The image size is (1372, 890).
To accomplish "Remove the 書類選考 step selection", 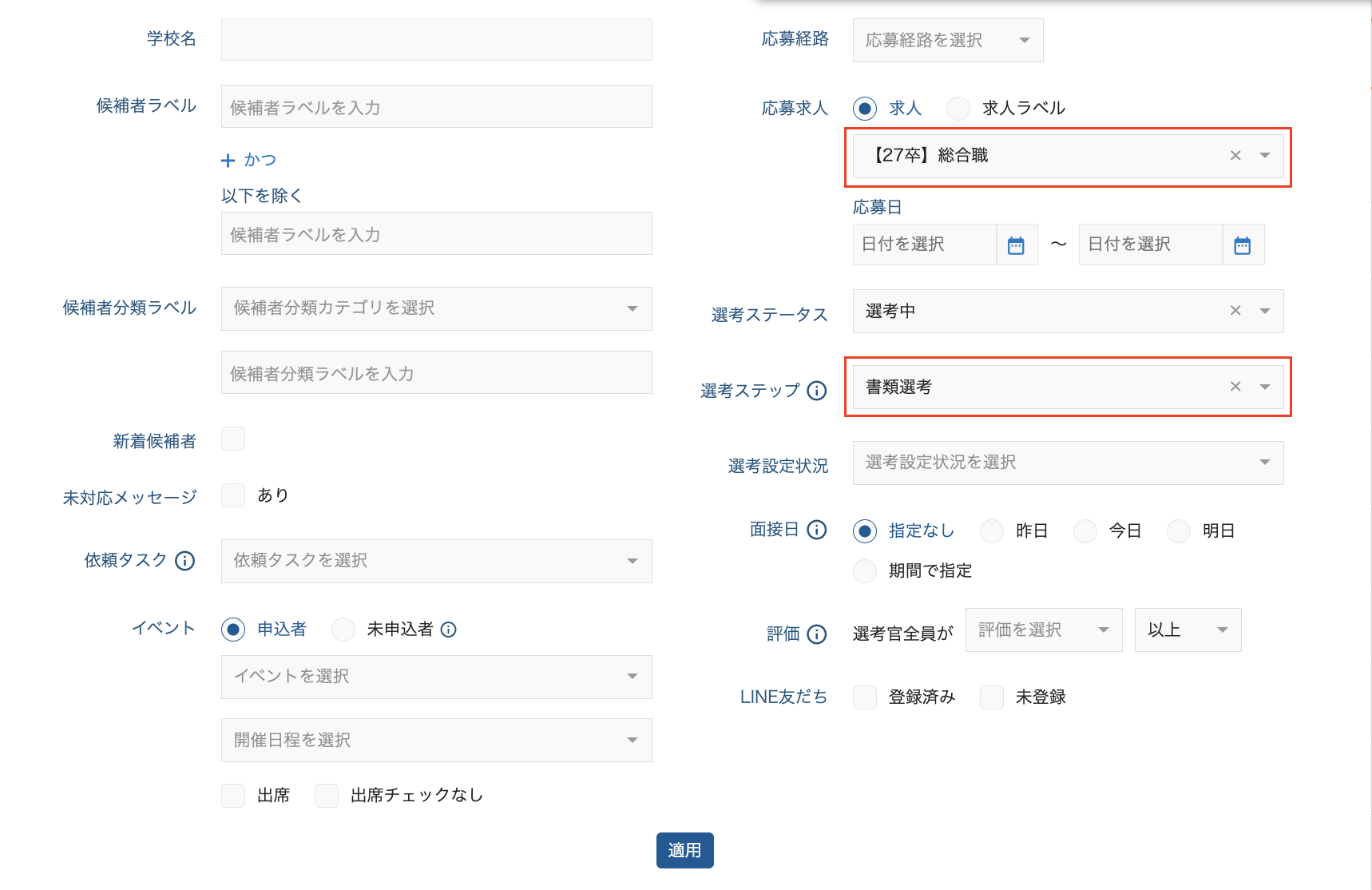I will (1235, 387).
